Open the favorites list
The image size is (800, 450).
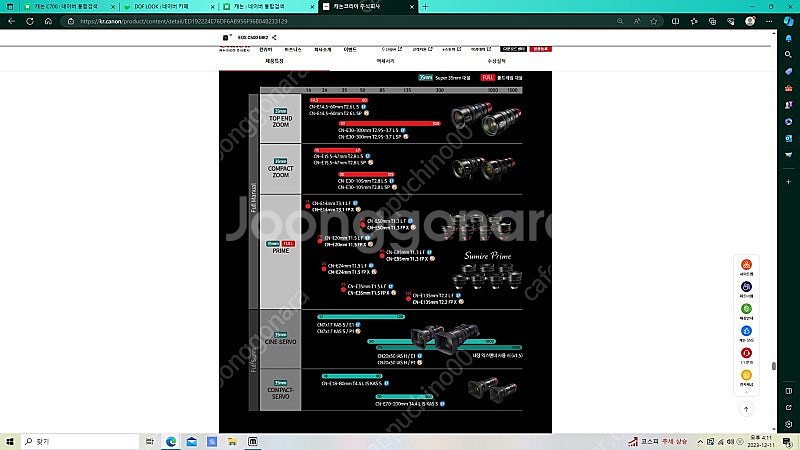(694, 21)
